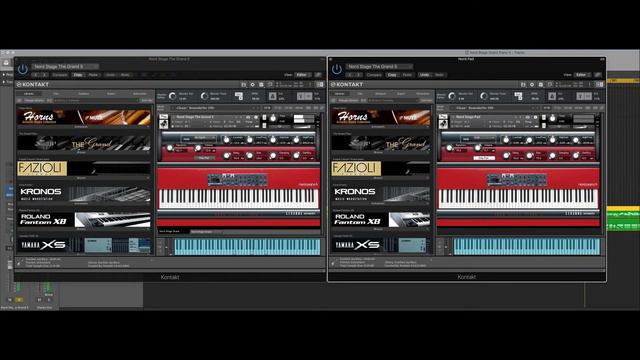The width and height of the screenshot is (640, 360).
Task: Click KONTAKT logo in Nord Pad window
Action: [x=347, y=84]
